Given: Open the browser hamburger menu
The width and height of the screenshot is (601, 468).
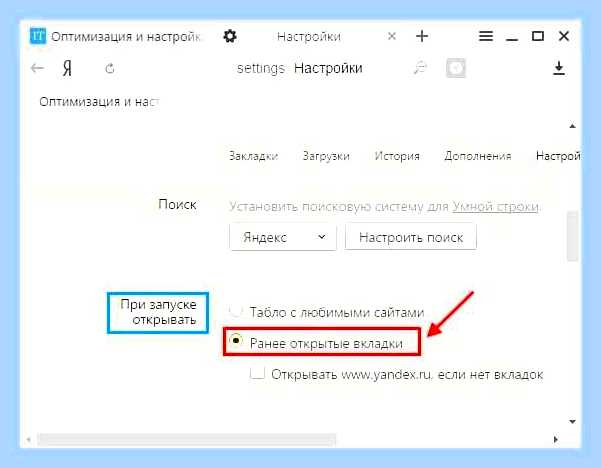Looking at the screenshot, I should coord(486,36).
